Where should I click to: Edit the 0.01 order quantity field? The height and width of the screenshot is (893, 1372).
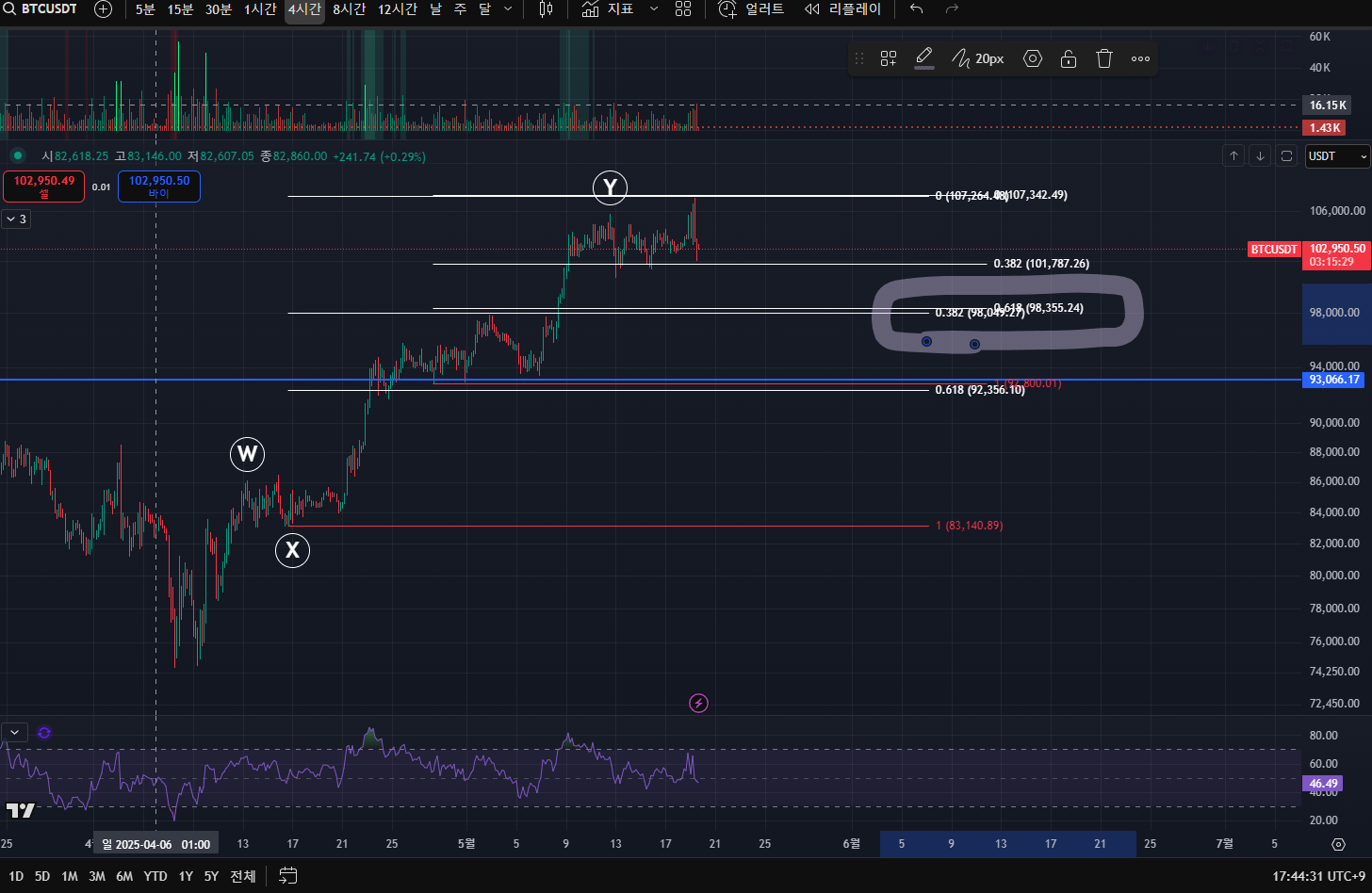(101, 187)
